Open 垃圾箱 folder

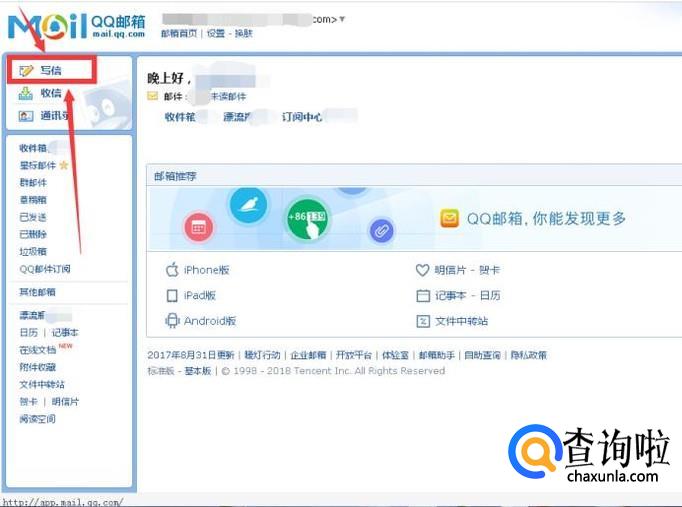tap(33, 251)
